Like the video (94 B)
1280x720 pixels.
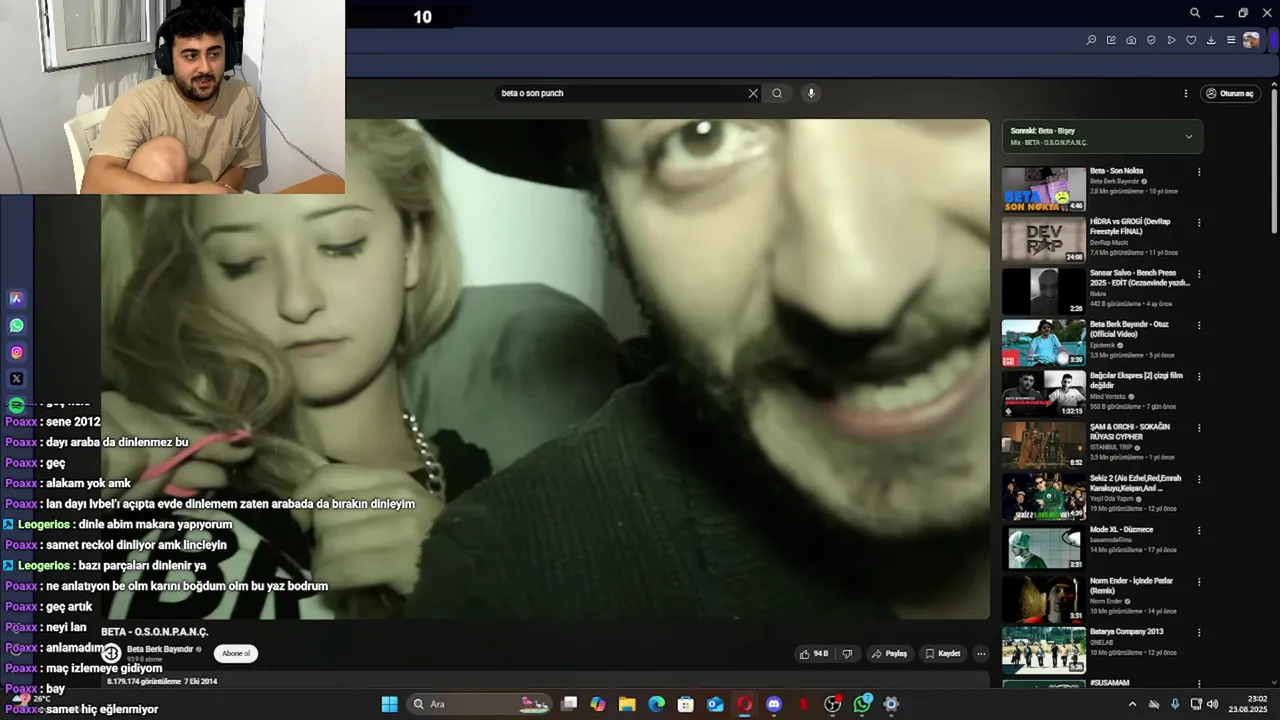pyautogui.click(x=813, y=654)
